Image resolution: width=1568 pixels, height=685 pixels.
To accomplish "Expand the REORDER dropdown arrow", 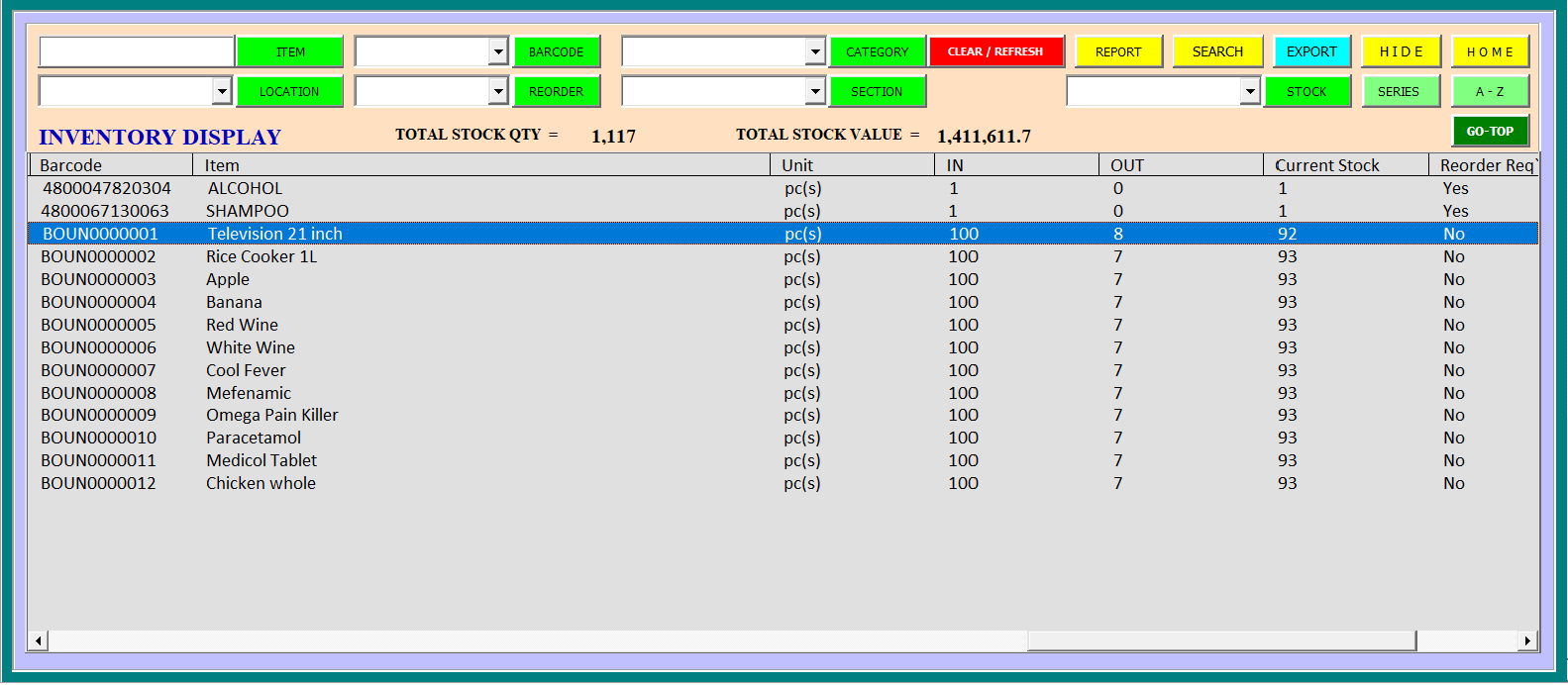I will (498, 91).
